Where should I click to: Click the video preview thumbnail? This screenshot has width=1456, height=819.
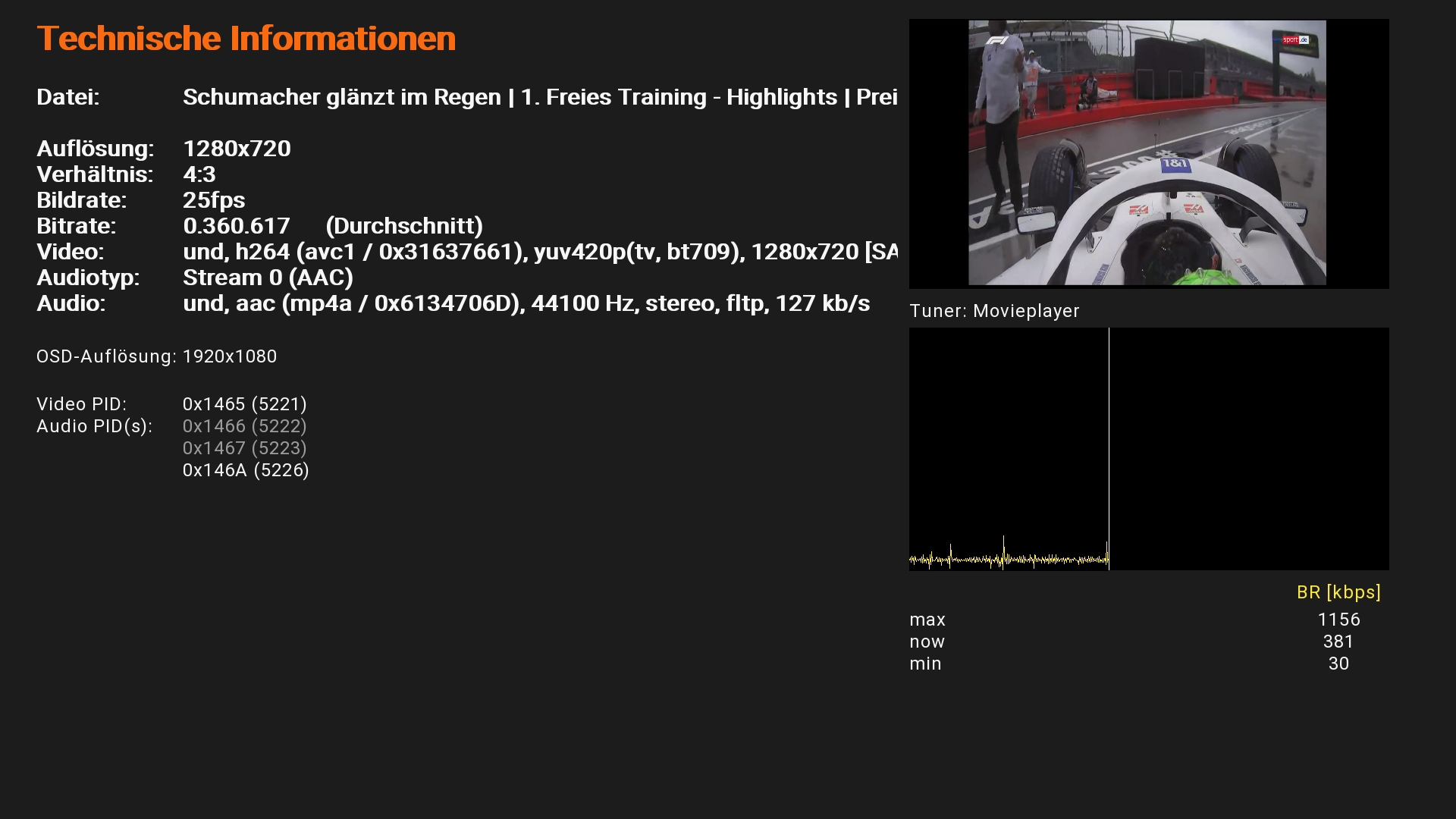tap(1147, 152)
